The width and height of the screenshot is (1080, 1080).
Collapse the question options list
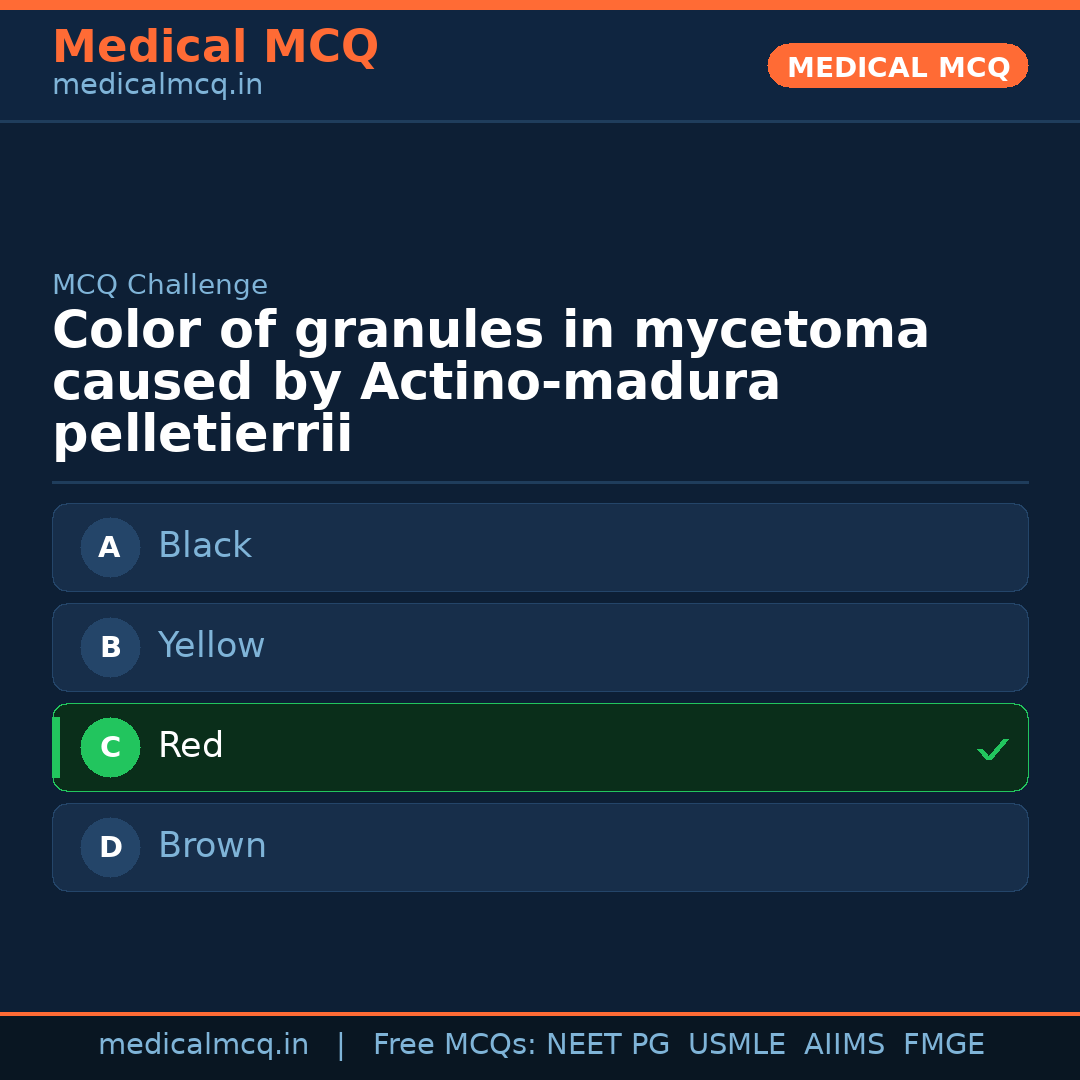click(540, 697)
